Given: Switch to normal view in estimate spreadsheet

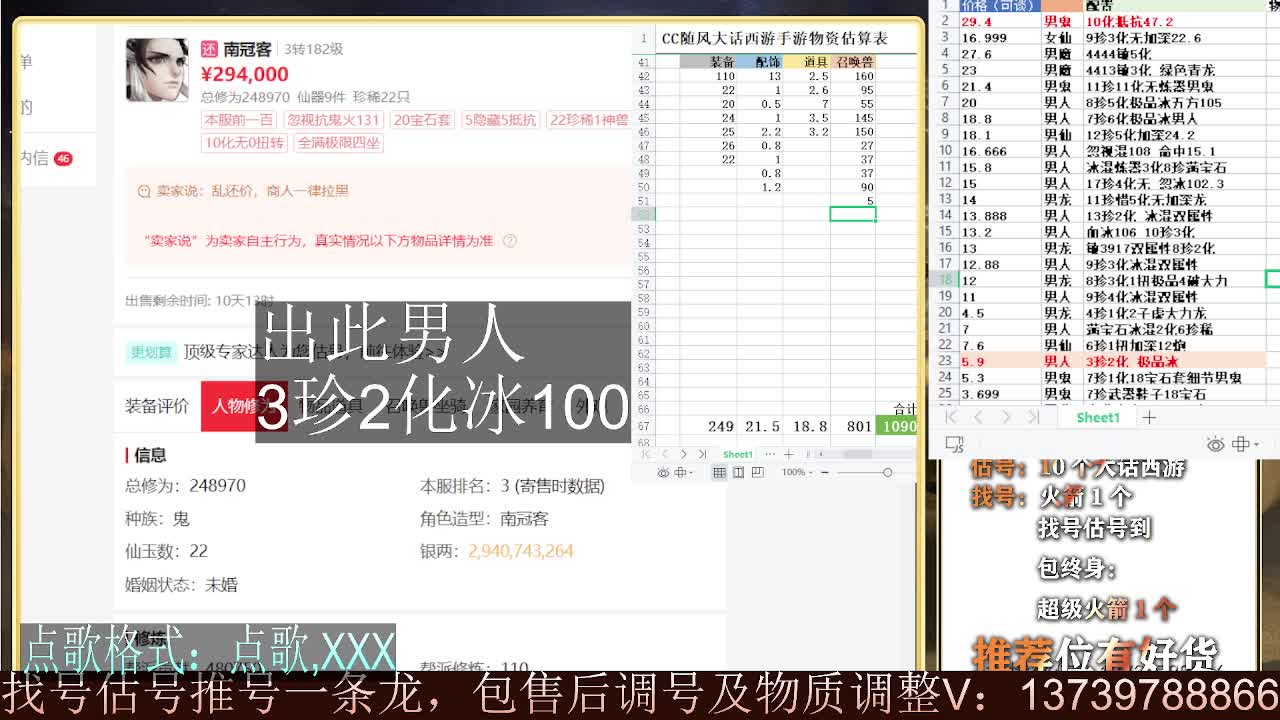Looking at the screenshot, I should coord(719,473).
